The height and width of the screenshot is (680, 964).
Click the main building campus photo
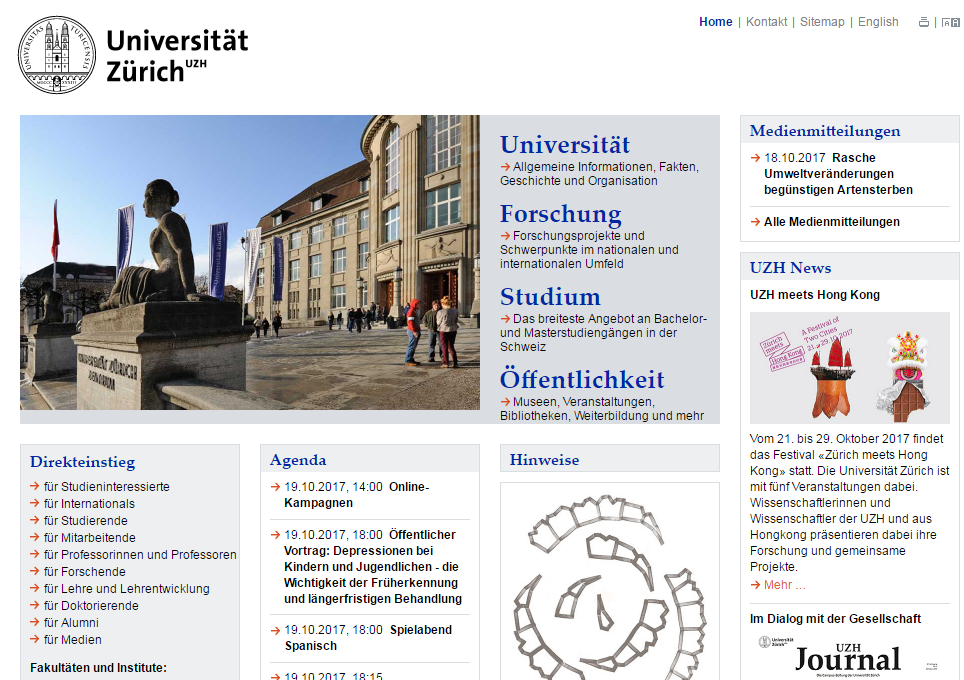250,263
